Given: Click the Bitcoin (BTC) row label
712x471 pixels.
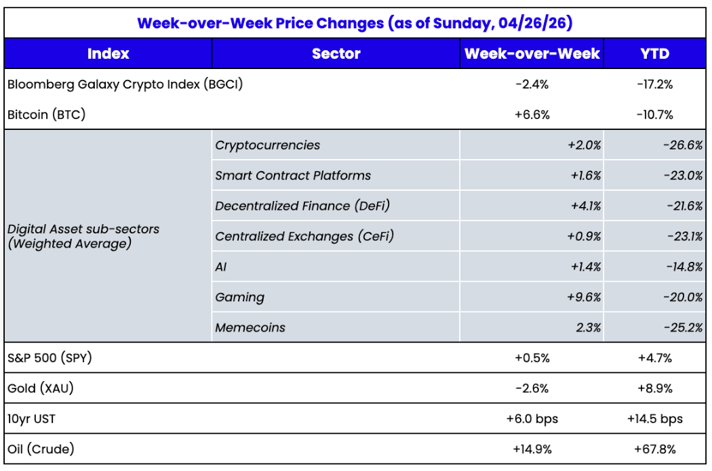Looking at the screenshot, I should click(46, 114).
